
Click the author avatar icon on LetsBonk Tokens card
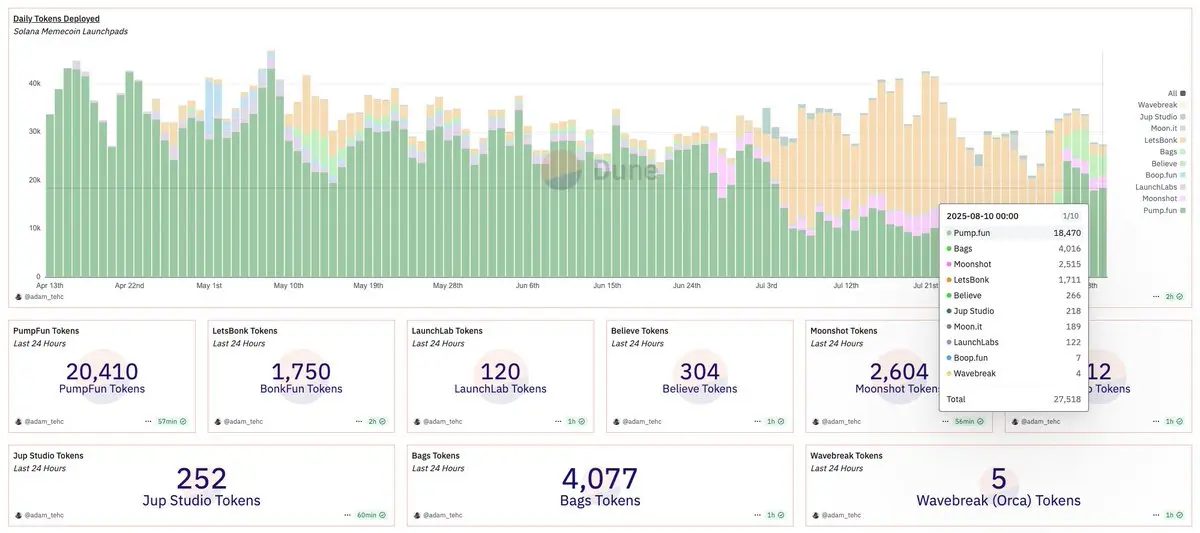[x=218, y=421]
